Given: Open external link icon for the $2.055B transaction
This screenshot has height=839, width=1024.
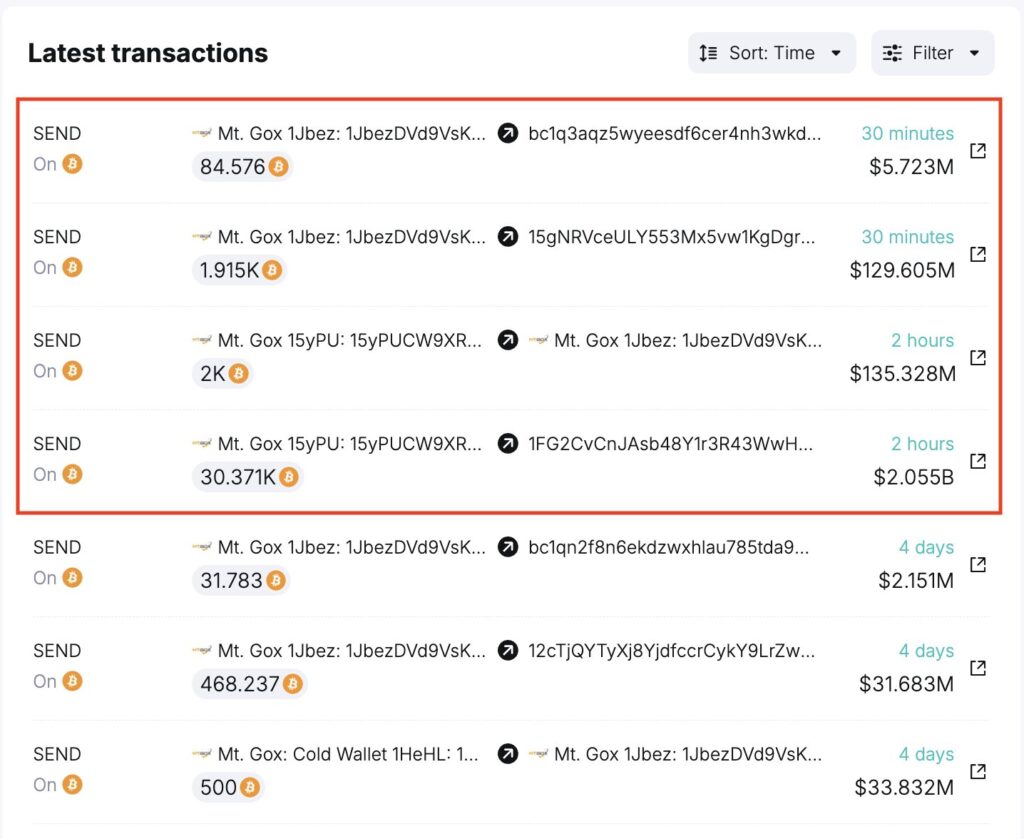Looking at the screenshot, I should (978, 460).
